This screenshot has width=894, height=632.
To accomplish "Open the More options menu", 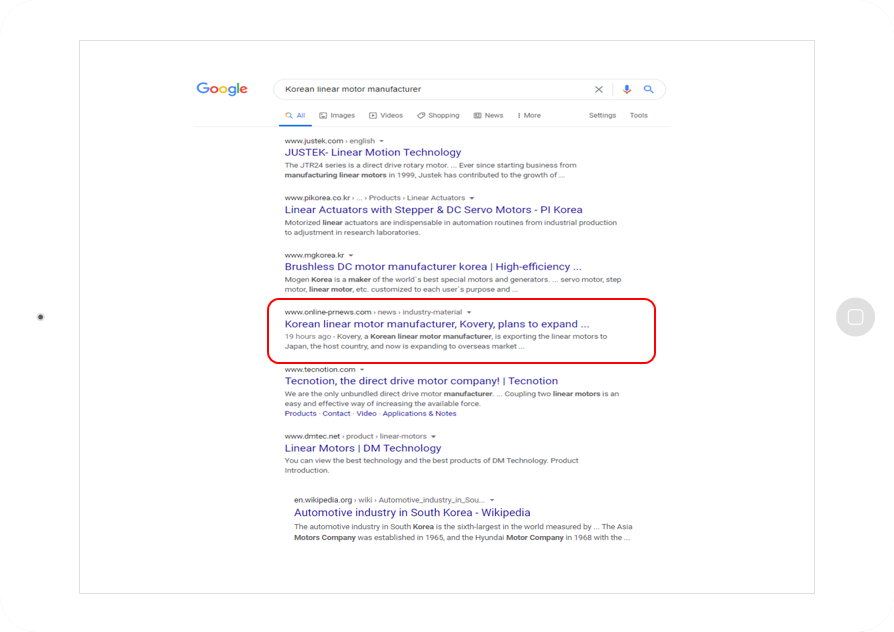I will [529, 115].
